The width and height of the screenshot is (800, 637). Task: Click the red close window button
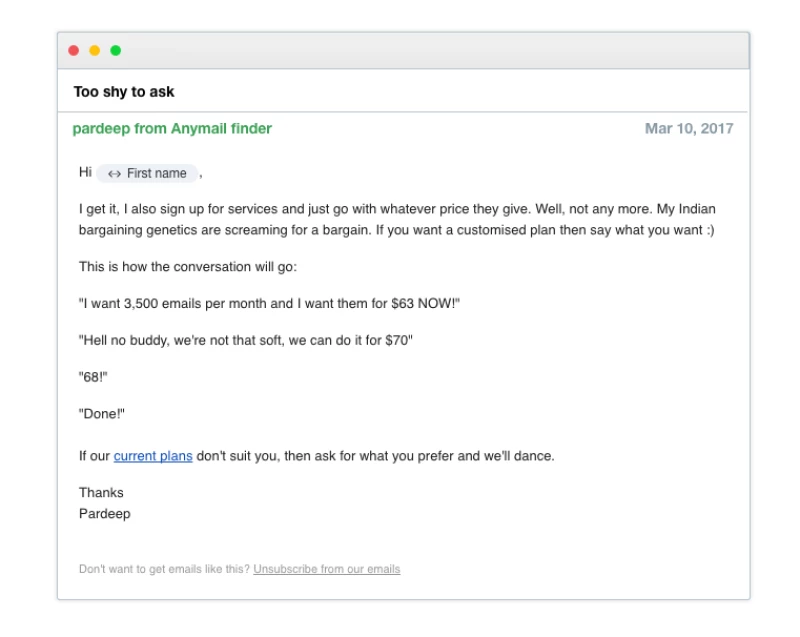(74, 51)
